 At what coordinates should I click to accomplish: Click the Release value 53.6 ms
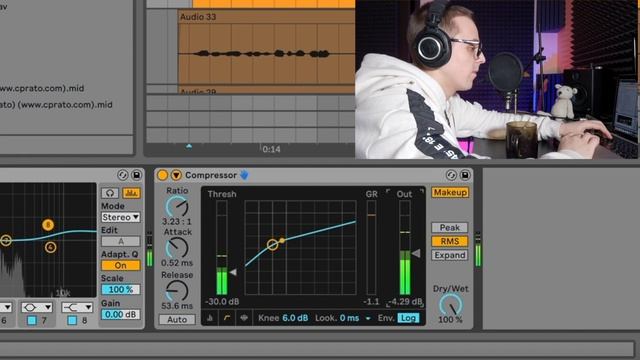coord(177,306)
